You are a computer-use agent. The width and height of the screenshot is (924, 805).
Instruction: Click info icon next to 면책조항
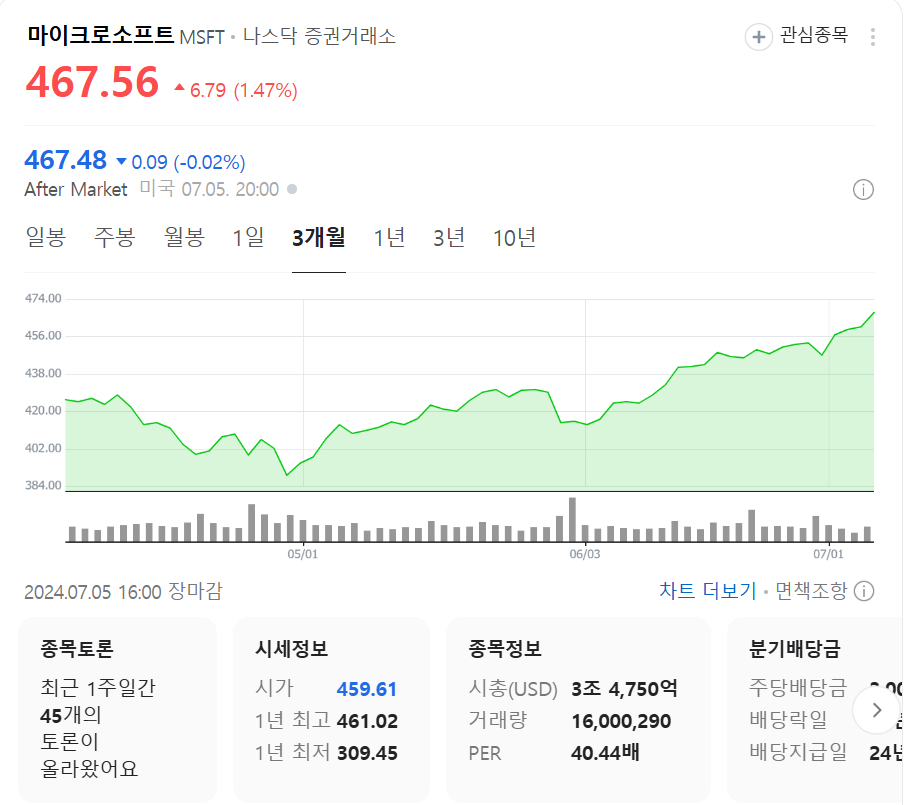click(x=864, y=590)
